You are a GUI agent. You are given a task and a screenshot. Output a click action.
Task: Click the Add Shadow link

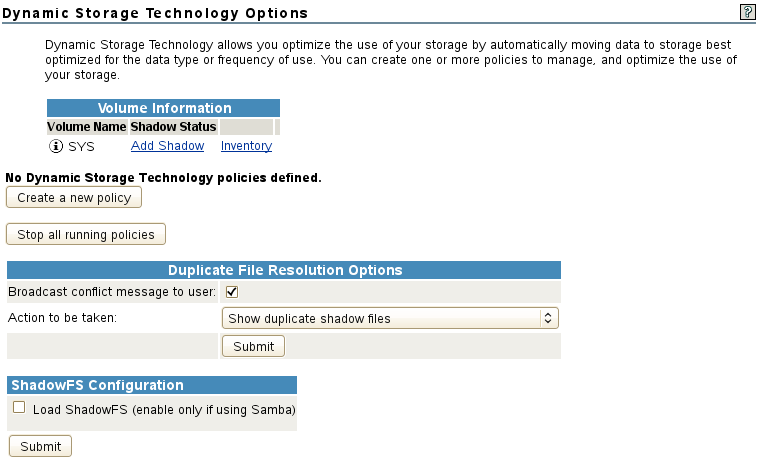click(167, 146)
